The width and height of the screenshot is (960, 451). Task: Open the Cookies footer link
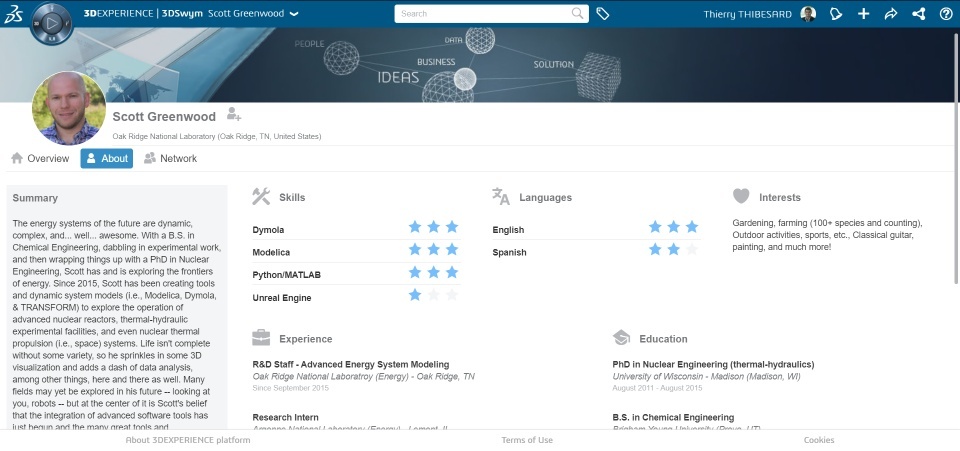[819, 440]
